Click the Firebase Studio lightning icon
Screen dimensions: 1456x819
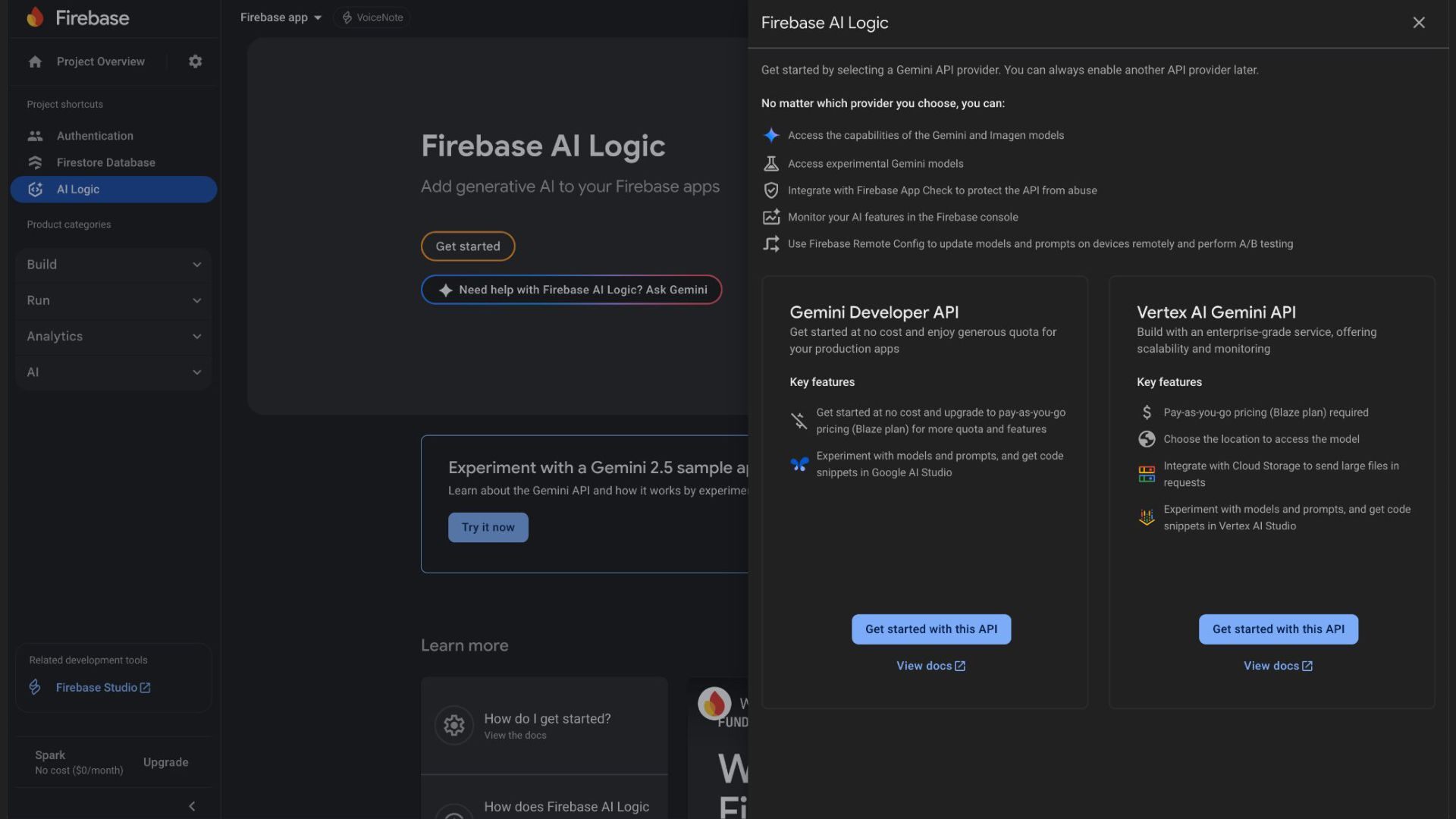coord(35,687)
